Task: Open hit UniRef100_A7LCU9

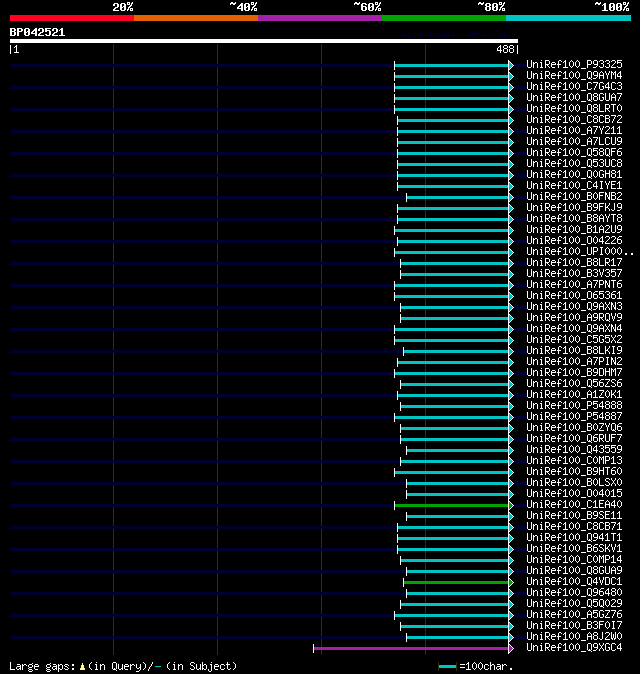Action: pos(574,141)
